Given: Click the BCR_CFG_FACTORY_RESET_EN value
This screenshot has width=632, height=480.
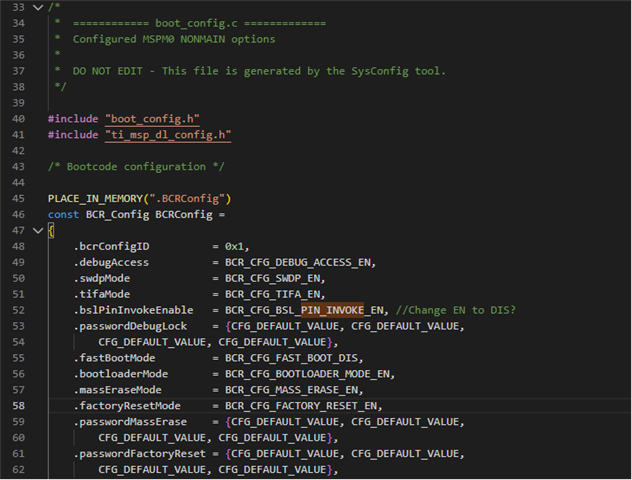Looking at the screenshot, I should pyautogui.click(x=303, y=406).
